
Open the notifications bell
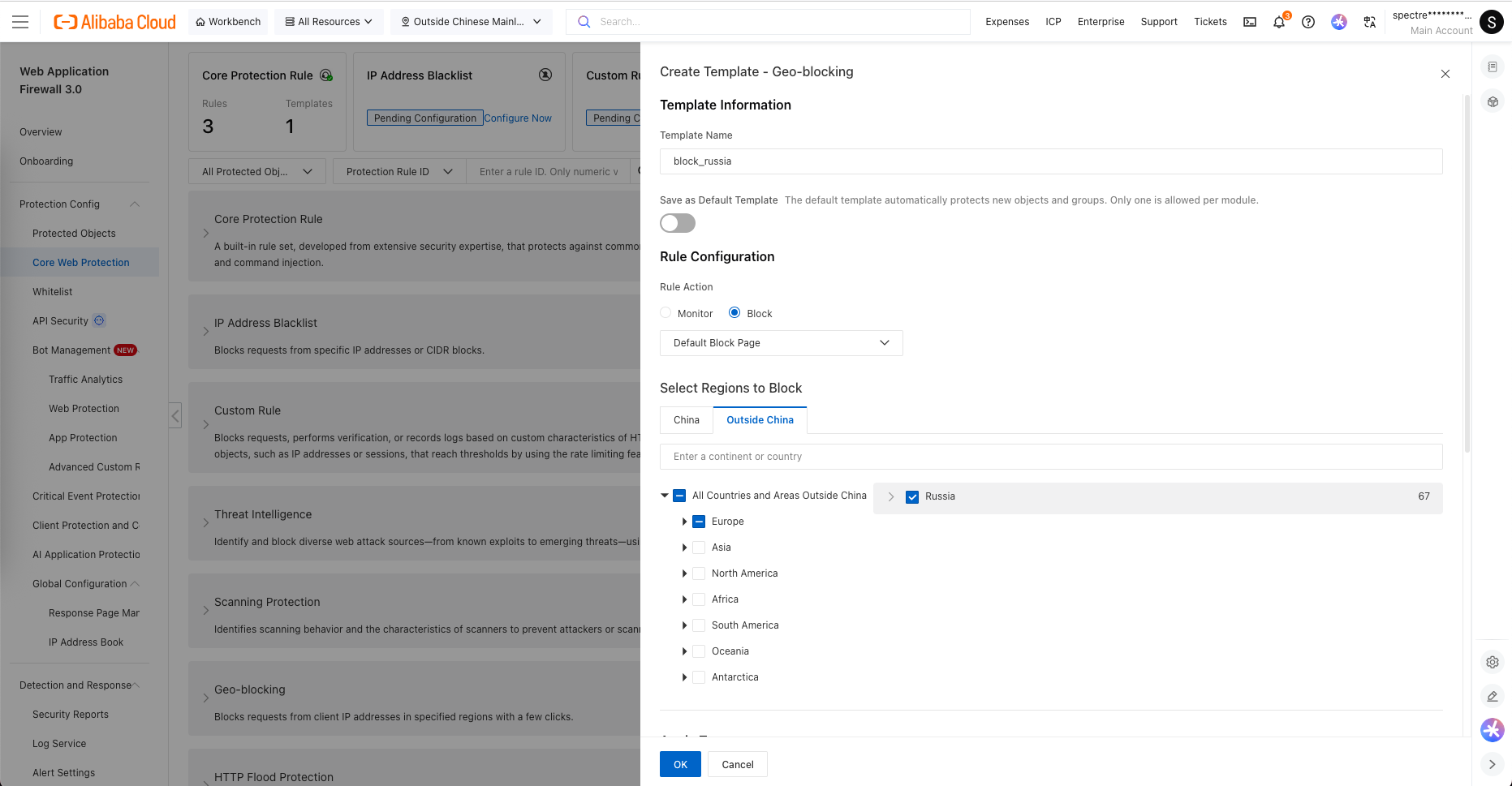(1279, 22)
